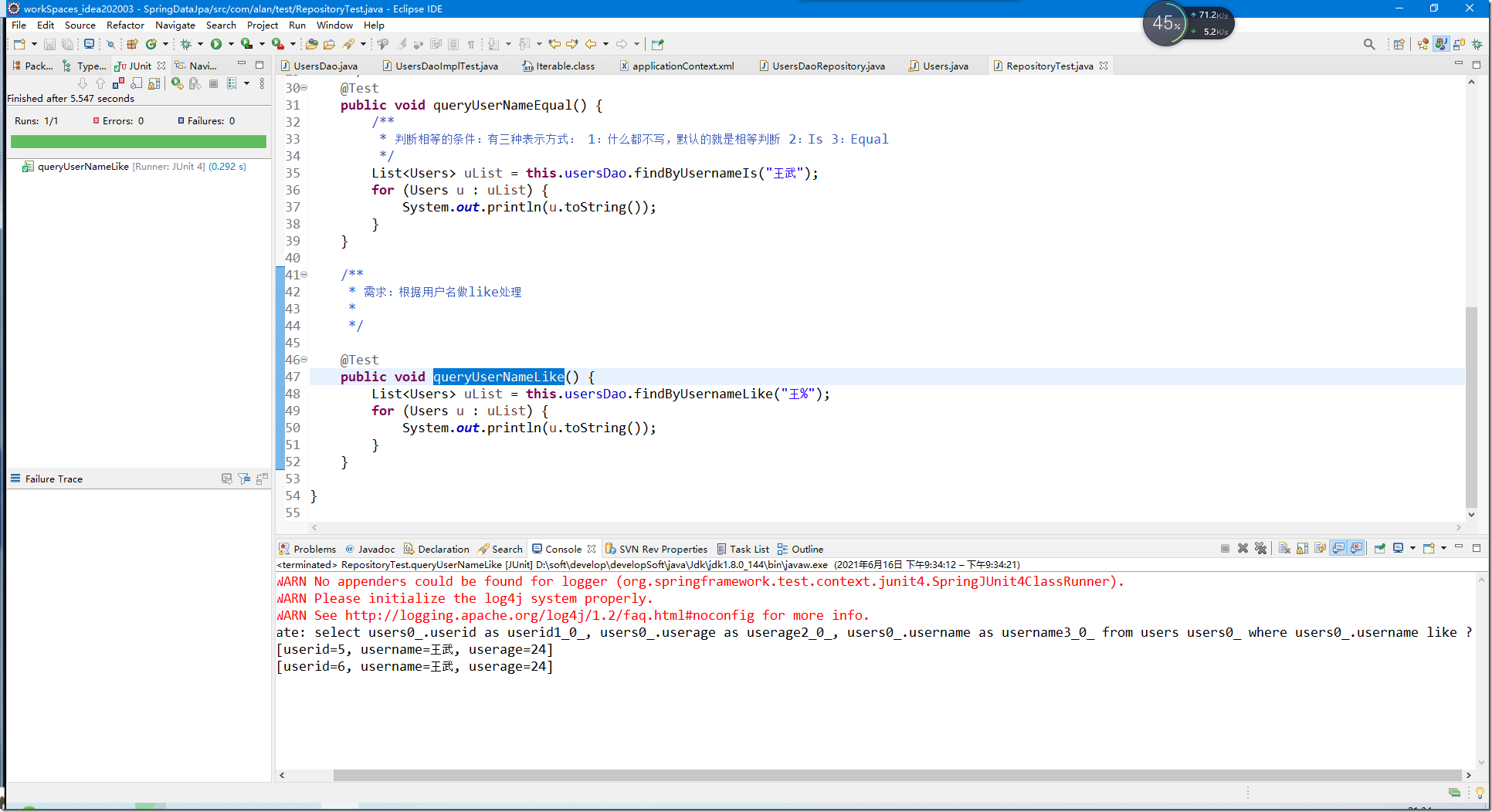Collapse the fold at code line 41

point(304,274)
